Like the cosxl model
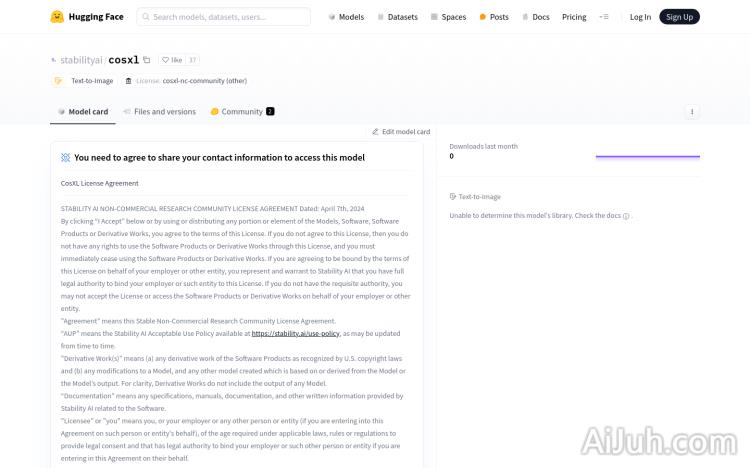This screenshot has height=468, width=750. [172, 60]
